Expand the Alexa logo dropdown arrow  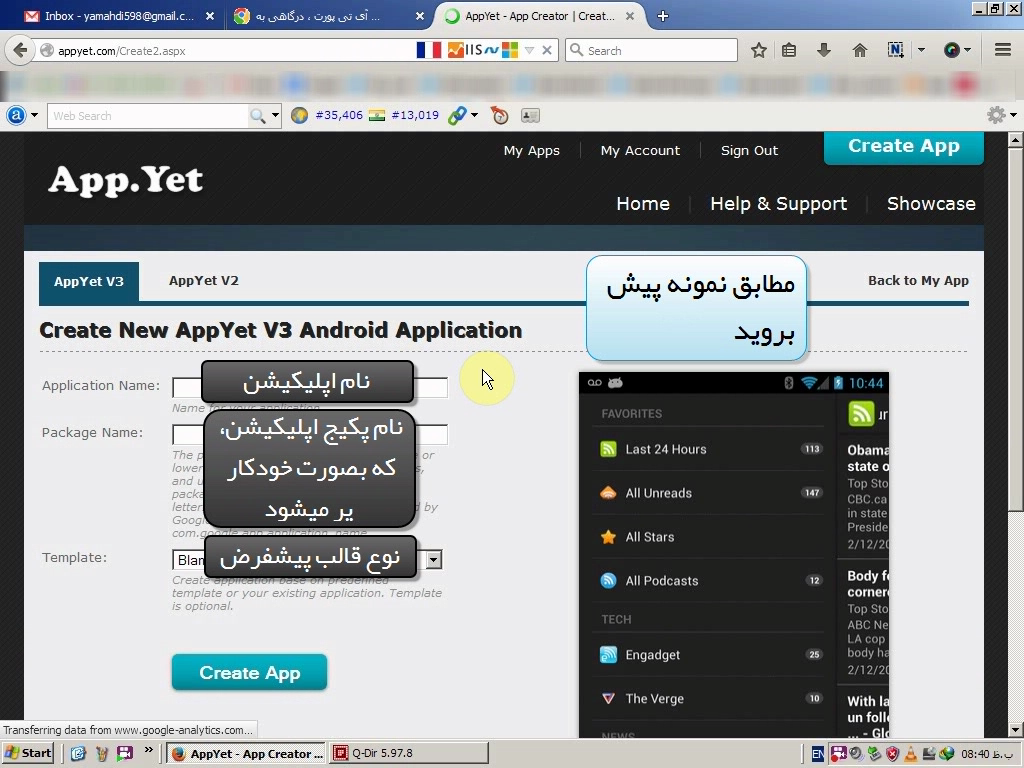(34, 116)
